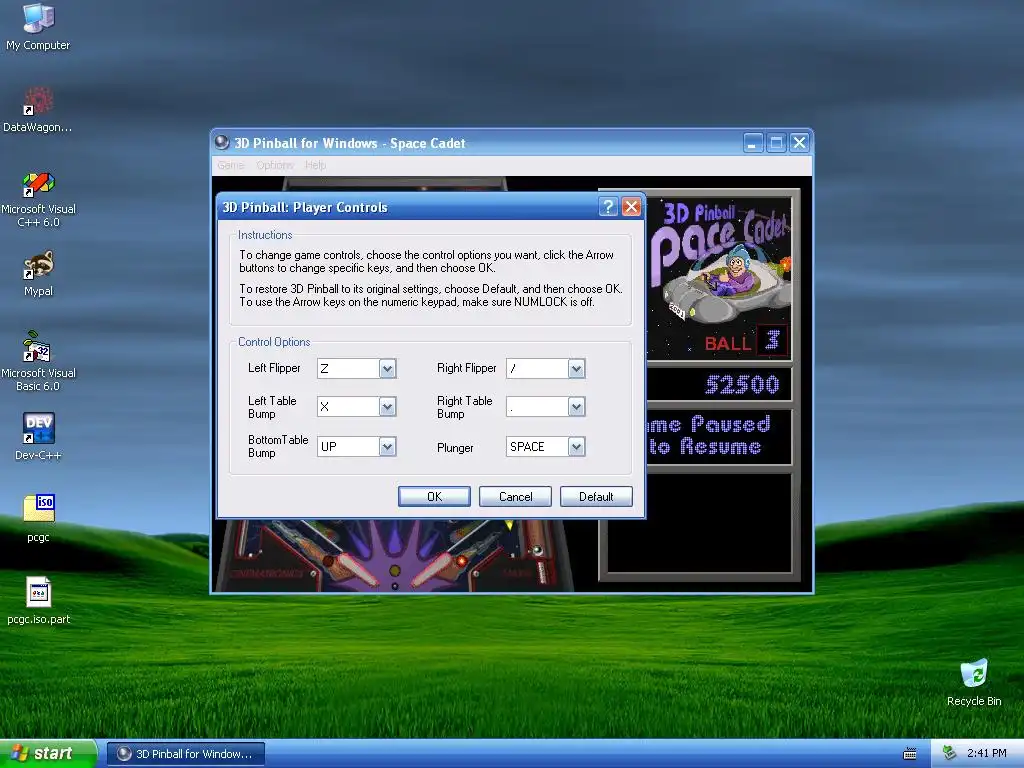This screenshot has height=768, width=1024.
Task: Click the Safely Remove Hardware tray icon
Action: pyautogui.click(x=949, y=754)
